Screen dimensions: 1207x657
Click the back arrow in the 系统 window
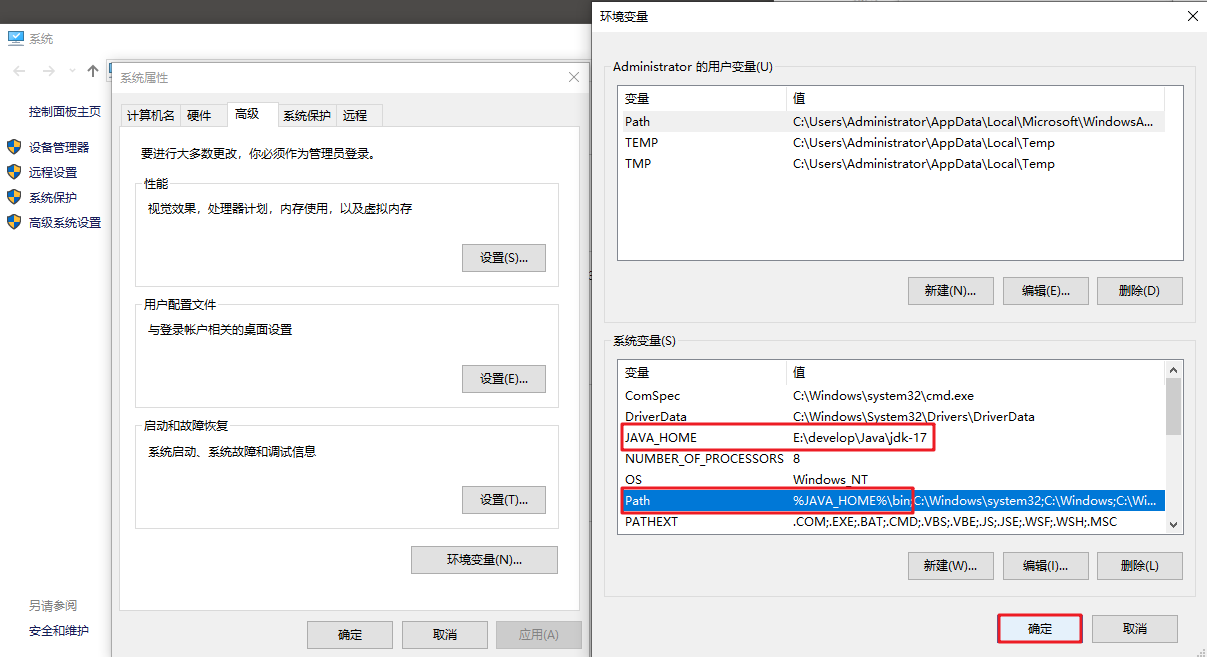coord(19,71)
